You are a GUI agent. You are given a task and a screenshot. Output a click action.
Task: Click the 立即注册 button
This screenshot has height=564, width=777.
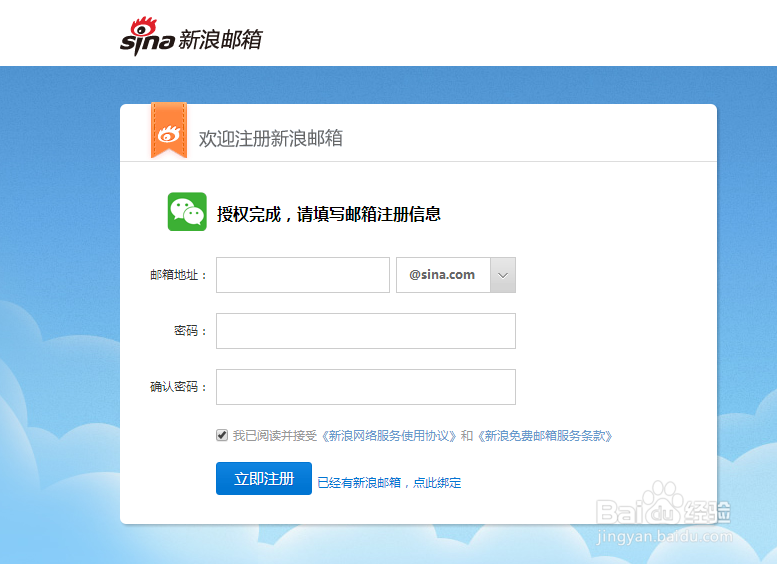point(264,478)
